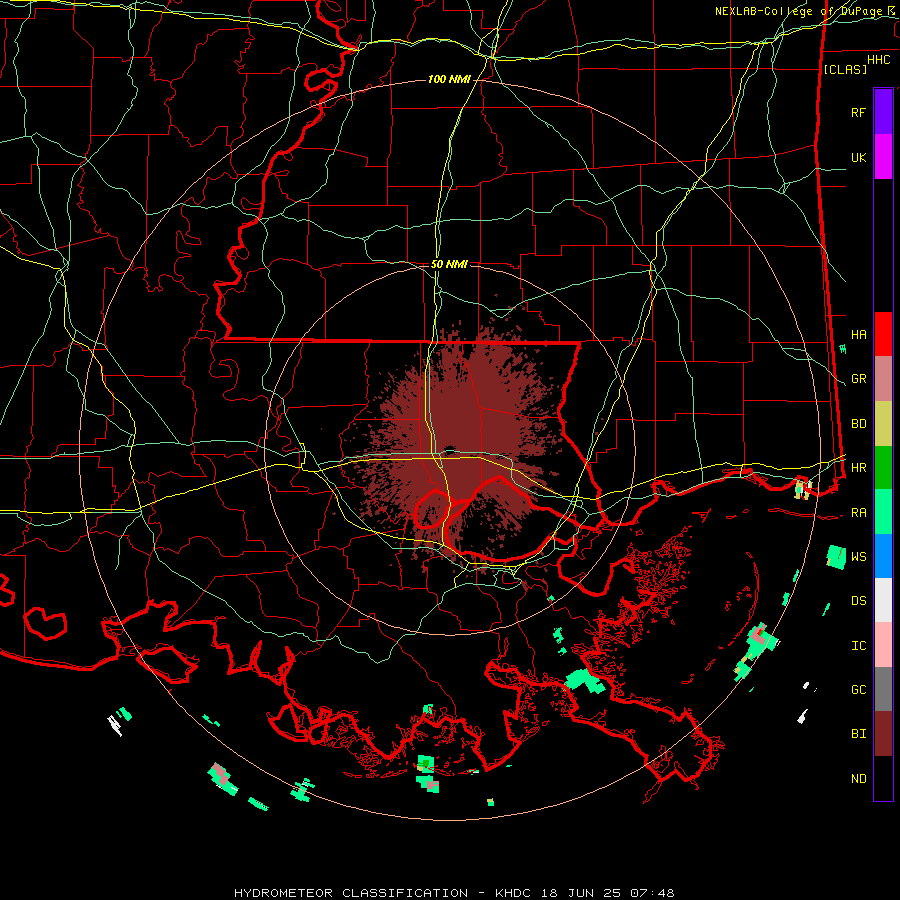Click the 'IC' legend label
This screenshot has height=900, width=900.
click(x=858, y=646)
